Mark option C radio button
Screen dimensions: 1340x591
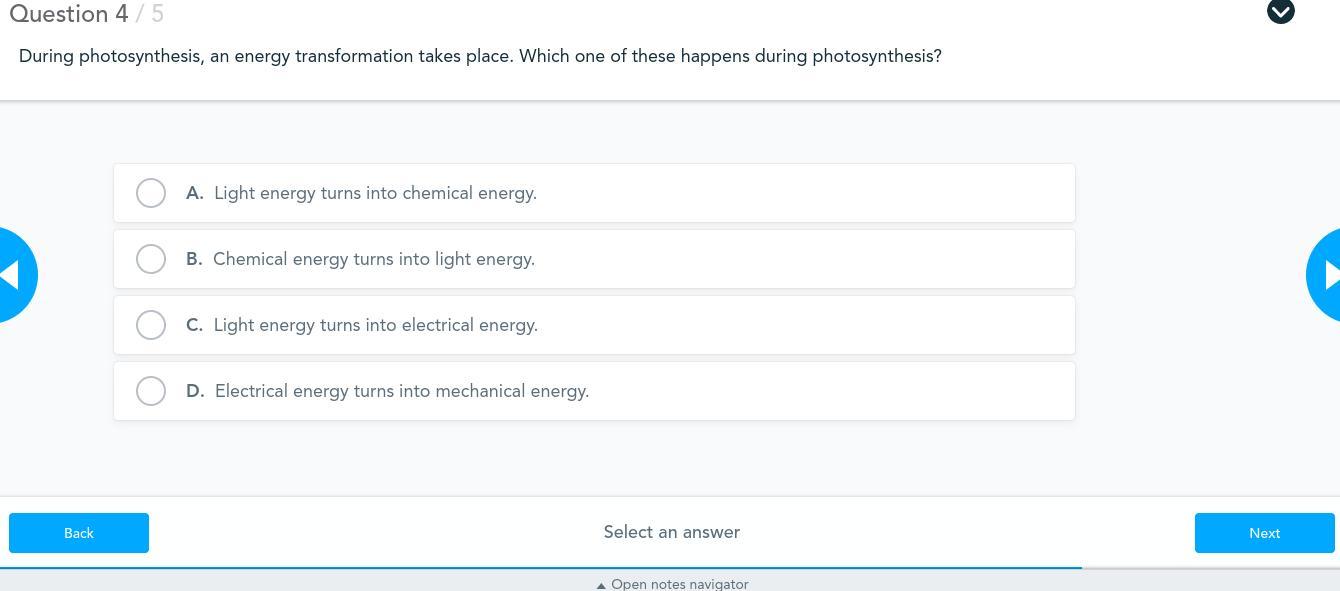pos(151,325)
